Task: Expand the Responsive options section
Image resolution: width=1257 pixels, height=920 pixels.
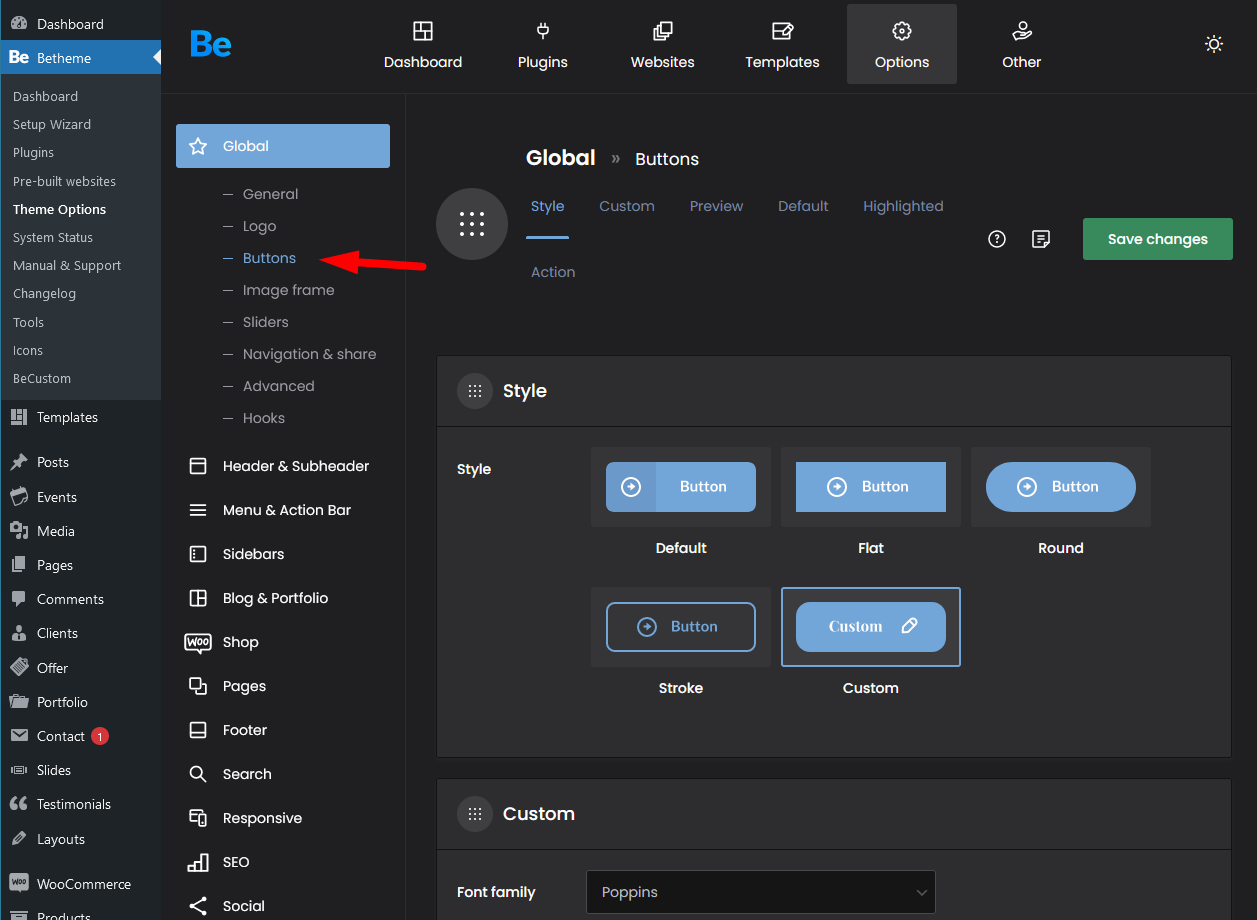Action: [283, 818]
